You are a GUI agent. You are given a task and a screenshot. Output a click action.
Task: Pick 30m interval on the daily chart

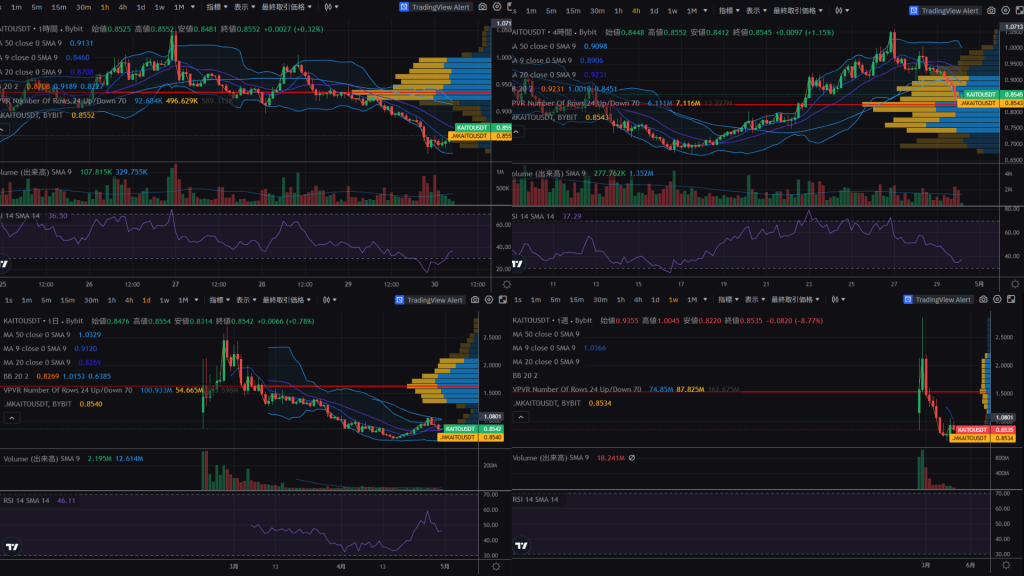[91, 300]
